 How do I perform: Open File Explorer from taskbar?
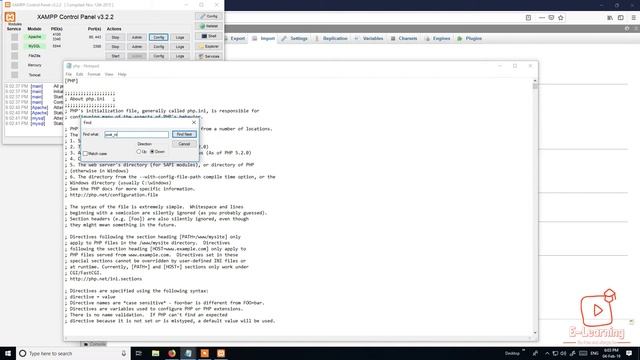(x=156, y=353)
